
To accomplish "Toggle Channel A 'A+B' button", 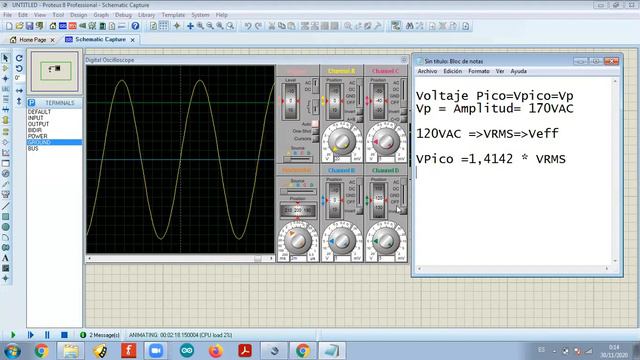I will [x=360, y=119].
